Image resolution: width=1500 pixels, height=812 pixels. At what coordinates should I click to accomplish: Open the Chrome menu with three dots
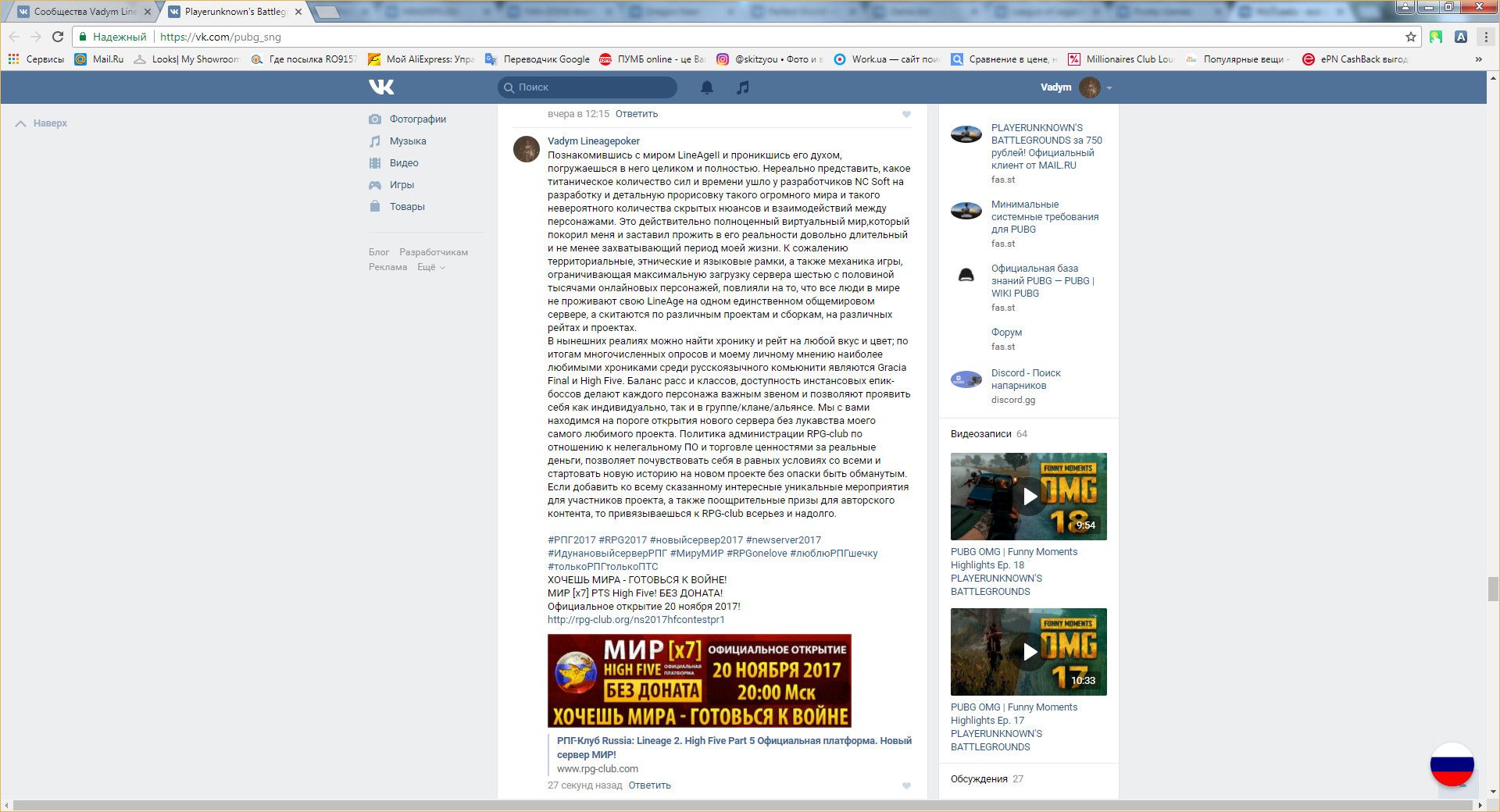(x=1486, y=37)
